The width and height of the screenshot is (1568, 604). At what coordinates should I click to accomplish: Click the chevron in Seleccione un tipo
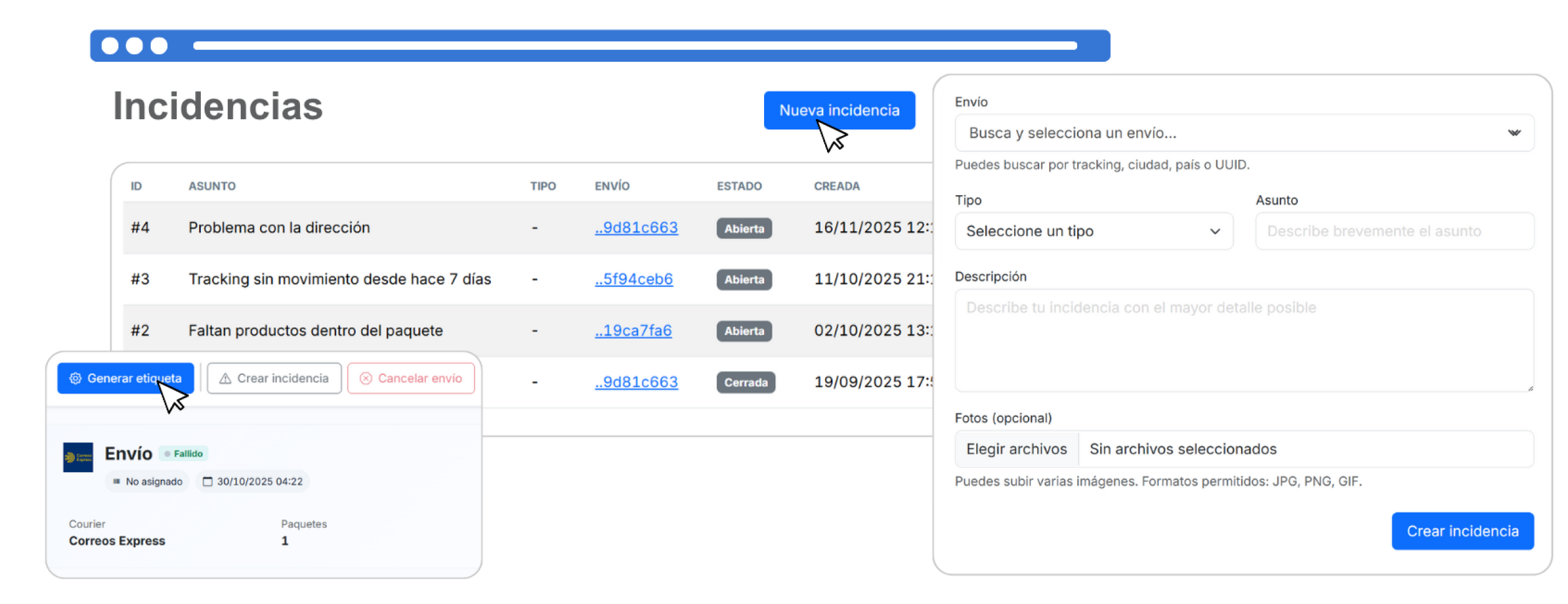[1214, 231]
